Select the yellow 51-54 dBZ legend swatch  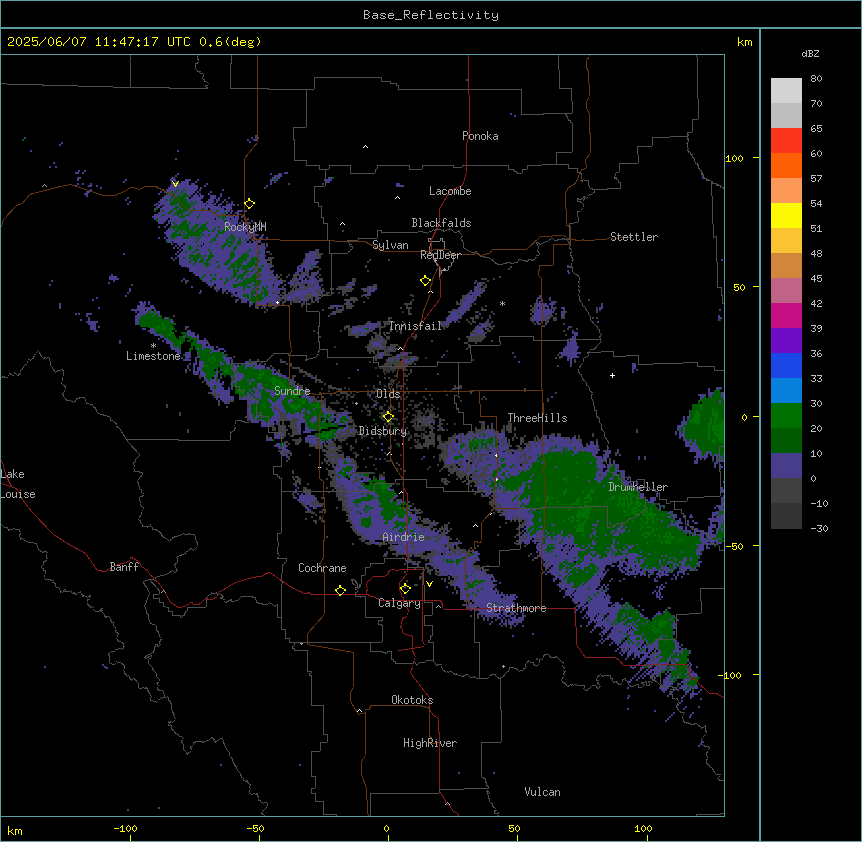point(786,215)
